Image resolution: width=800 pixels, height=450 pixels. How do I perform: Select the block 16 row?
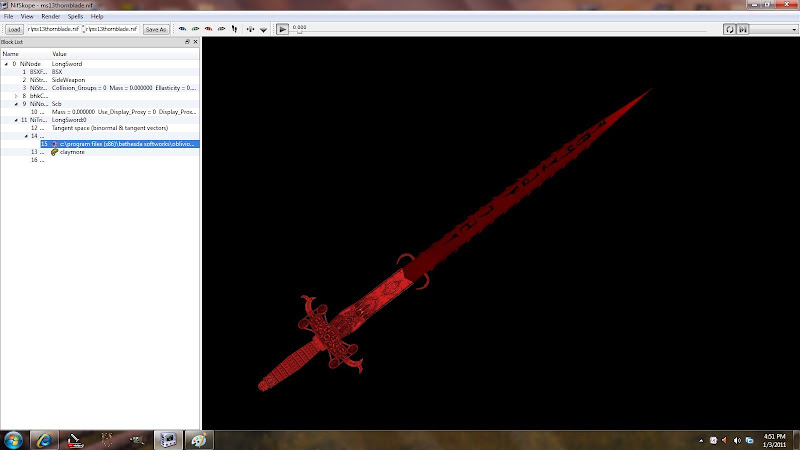pyautogui.click(x=100, y=160)
